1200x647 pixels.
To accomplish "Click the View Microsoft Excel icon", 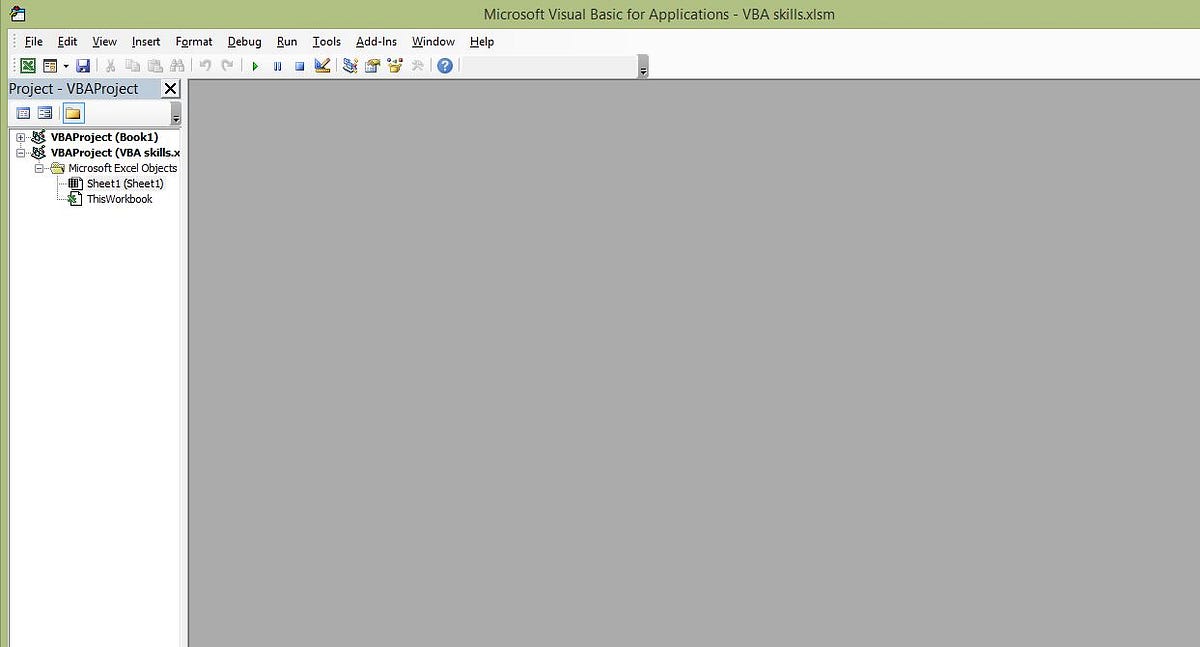I will pos(27,65).
